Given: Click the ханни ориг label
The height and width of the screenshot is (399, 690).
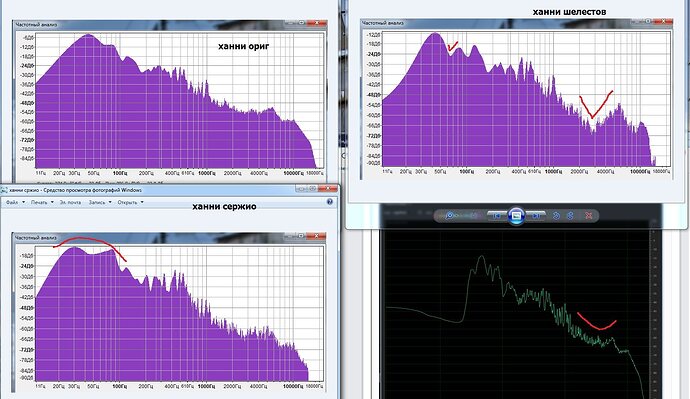Looking at the screenshot, I should coord(243,46).
